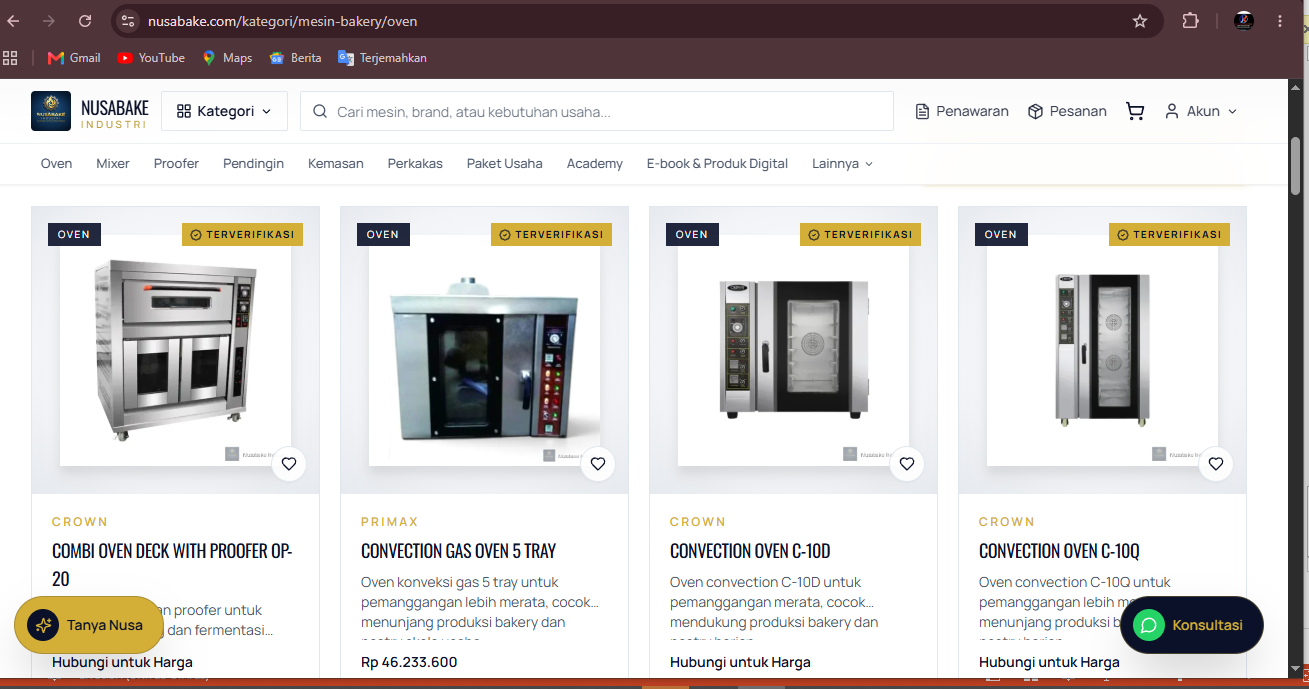Open the Chrome three-dot menu

click(1280, 21)
